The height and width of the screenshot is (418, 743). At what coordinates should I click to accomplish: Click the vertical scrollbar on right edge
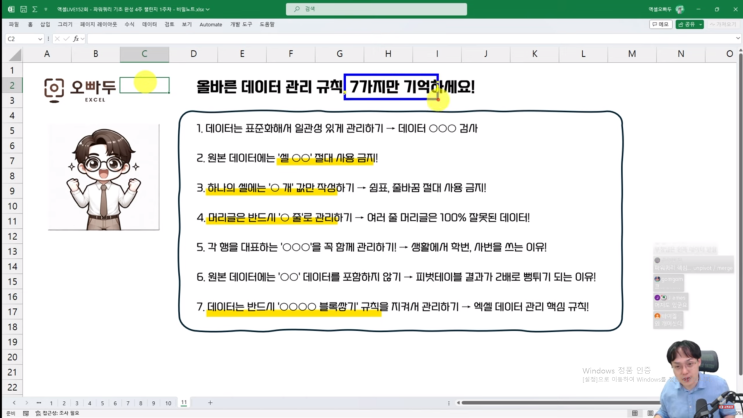pos(740,213)
